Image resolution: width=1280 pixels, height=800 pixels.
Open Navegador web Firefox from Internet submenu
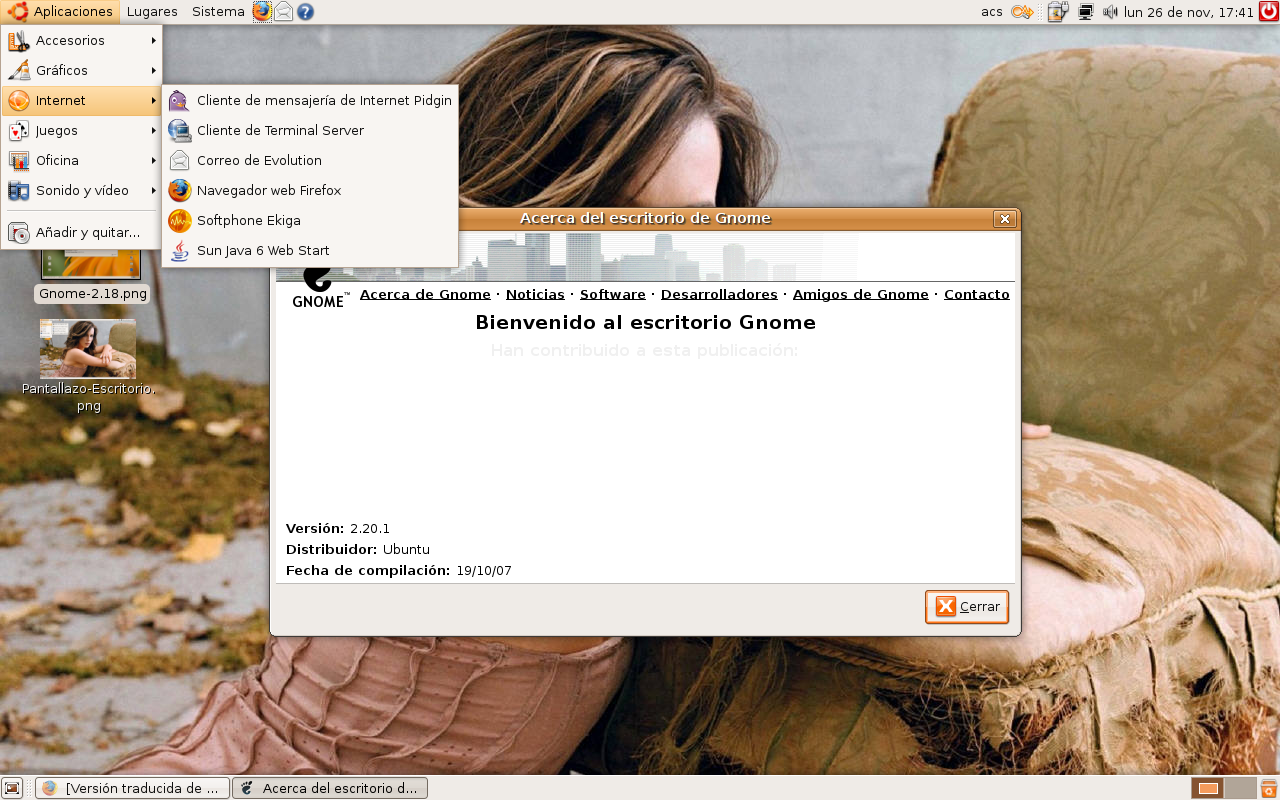click(268, 190)
